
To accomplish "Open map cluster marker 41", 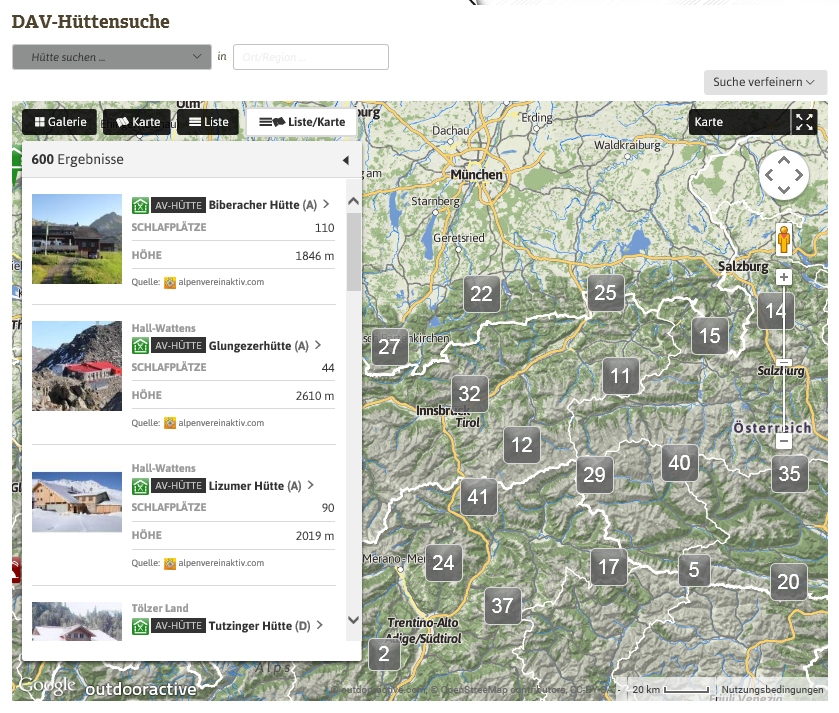I will [478, 497].
